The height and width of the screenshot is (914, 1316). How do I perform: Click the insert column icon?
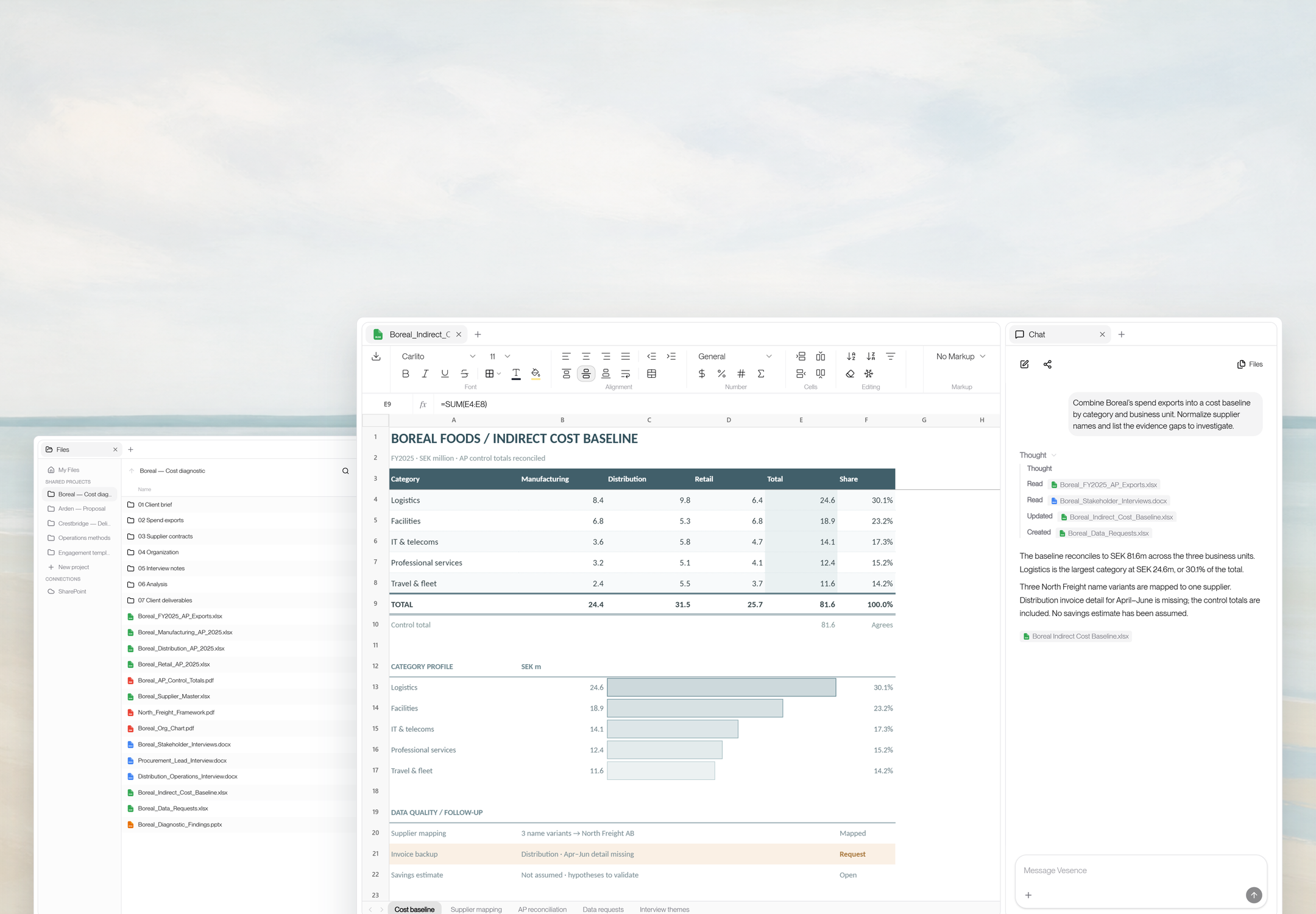pos(821,356)
